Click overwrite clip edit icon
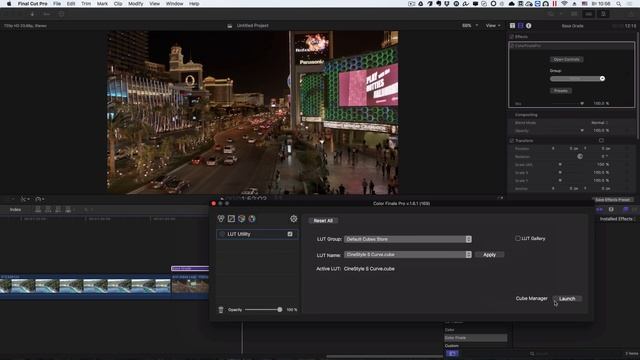This screenshot has width=640, height=360. tap(68, 210)
